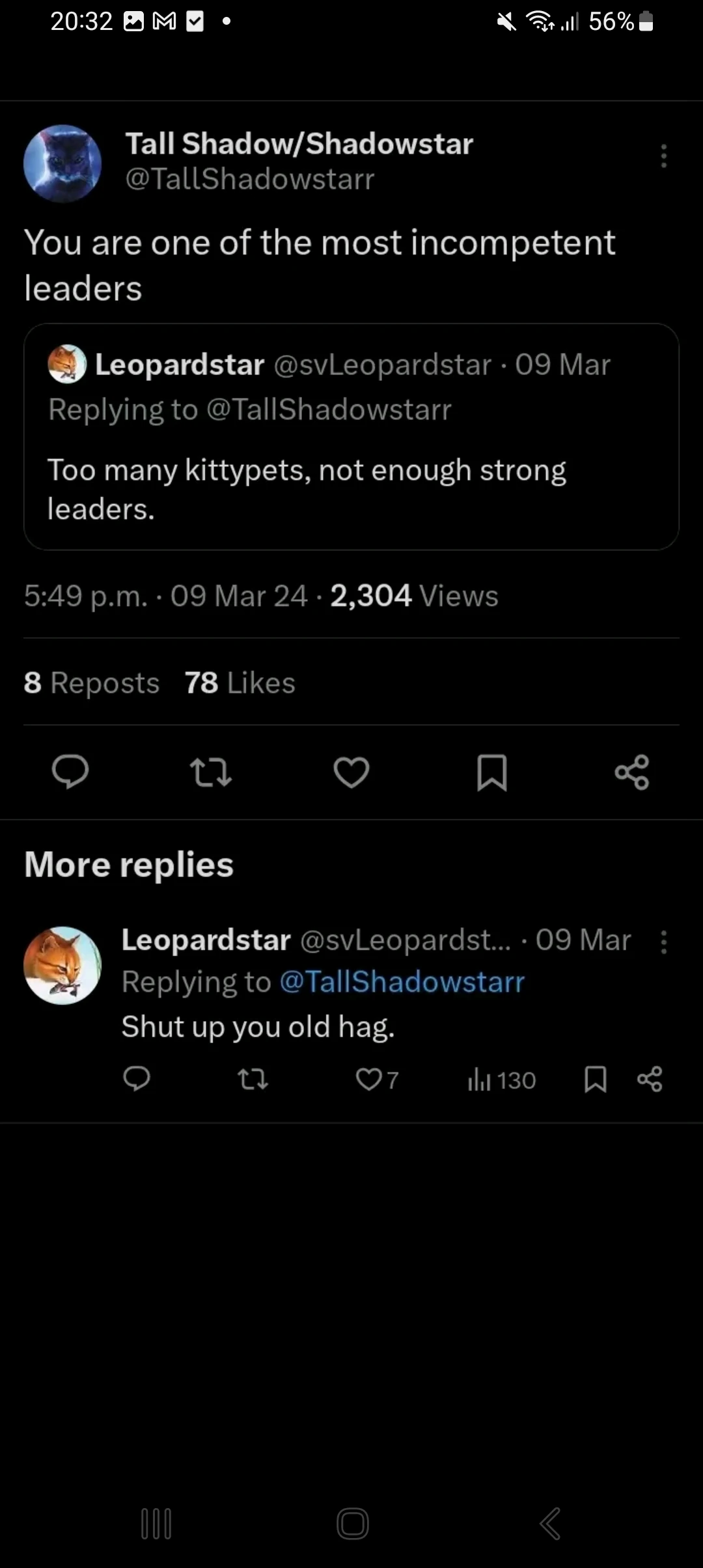Open Leopardstar's profile avatar in replies

point(62,965)
